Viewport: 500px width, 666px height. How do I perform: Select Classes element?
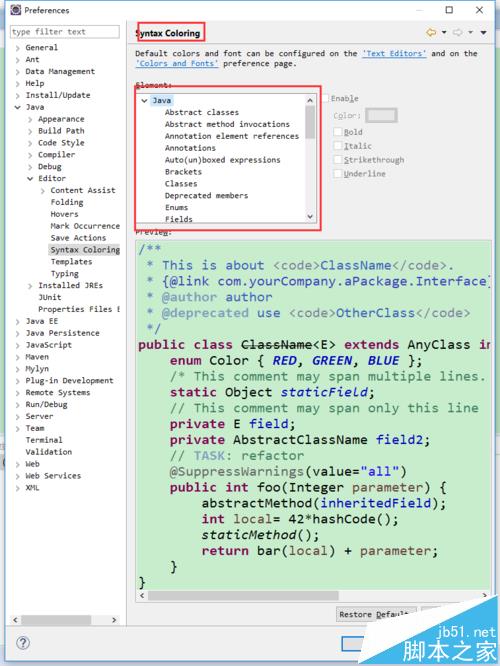pos(181,184)
